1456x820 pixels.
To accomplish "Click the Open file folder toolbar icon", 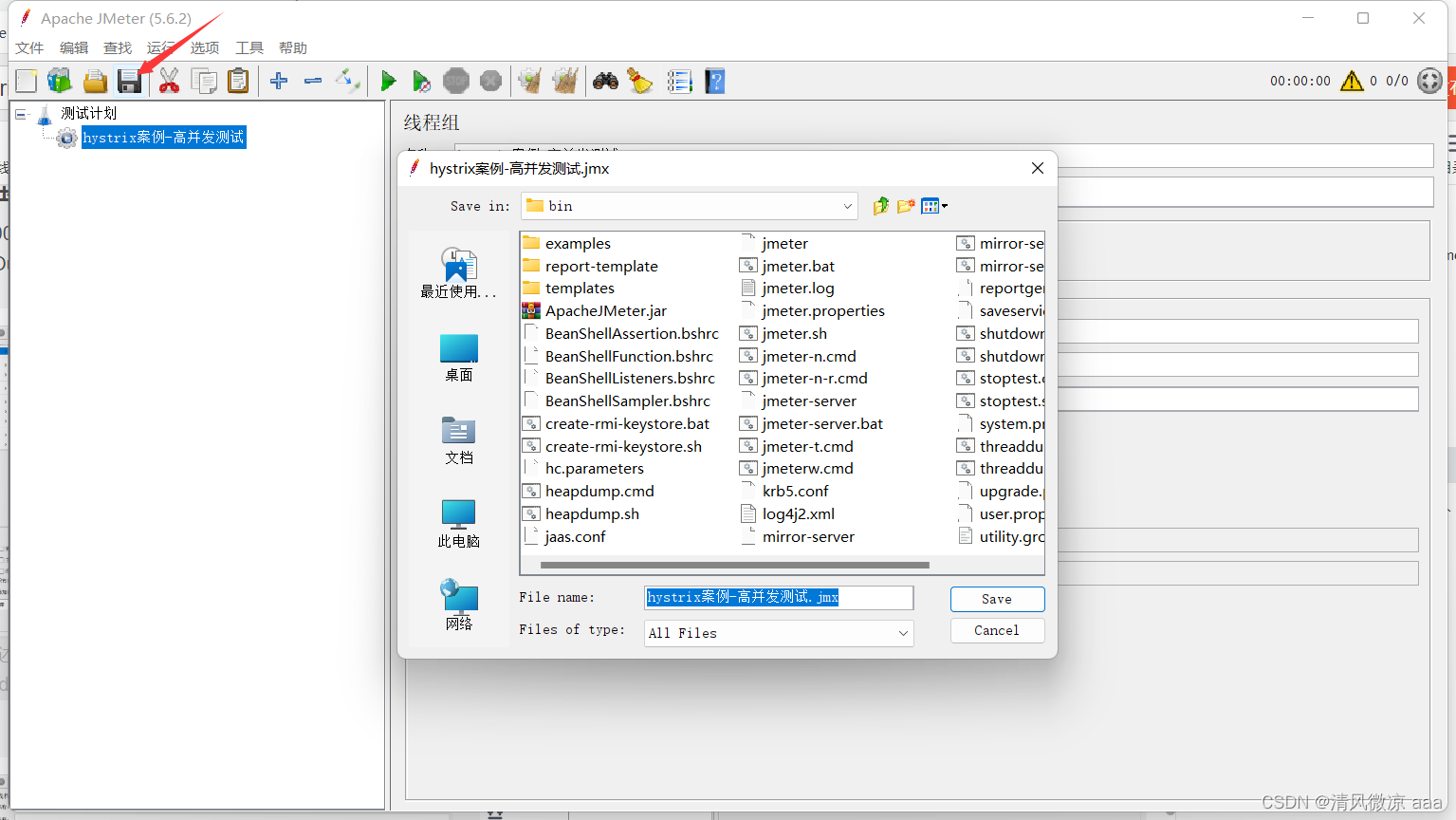I will [95, 81].
